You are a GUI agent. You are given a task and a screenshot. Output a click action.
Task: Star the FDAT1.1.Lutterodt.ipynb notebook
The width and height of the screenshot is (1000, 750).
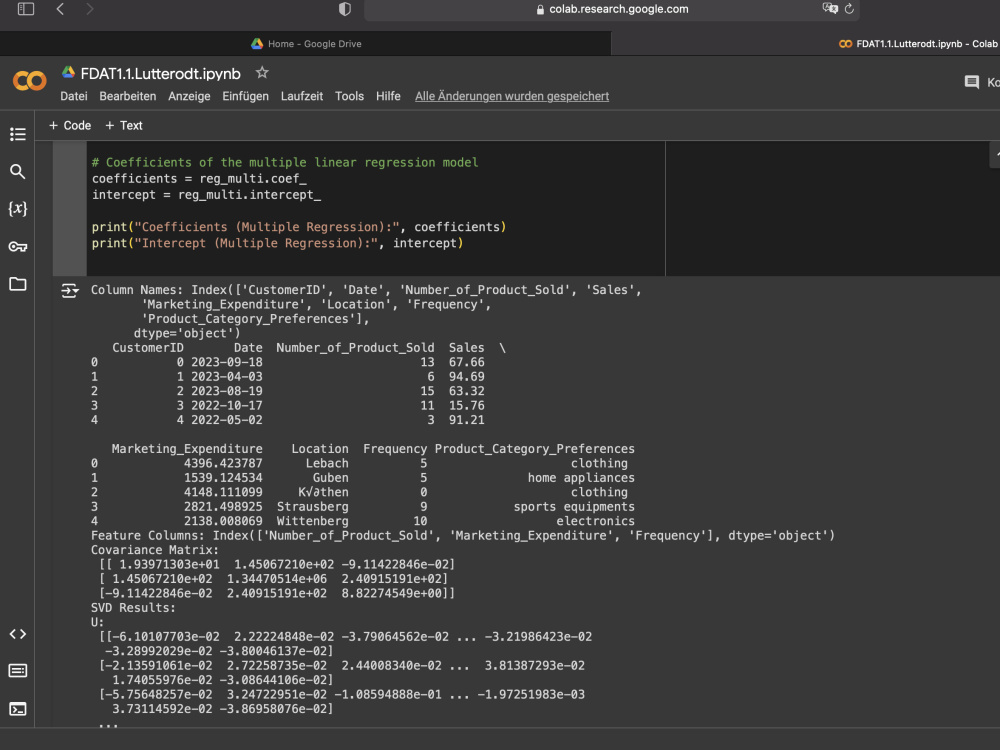click(x=261, y=73)
